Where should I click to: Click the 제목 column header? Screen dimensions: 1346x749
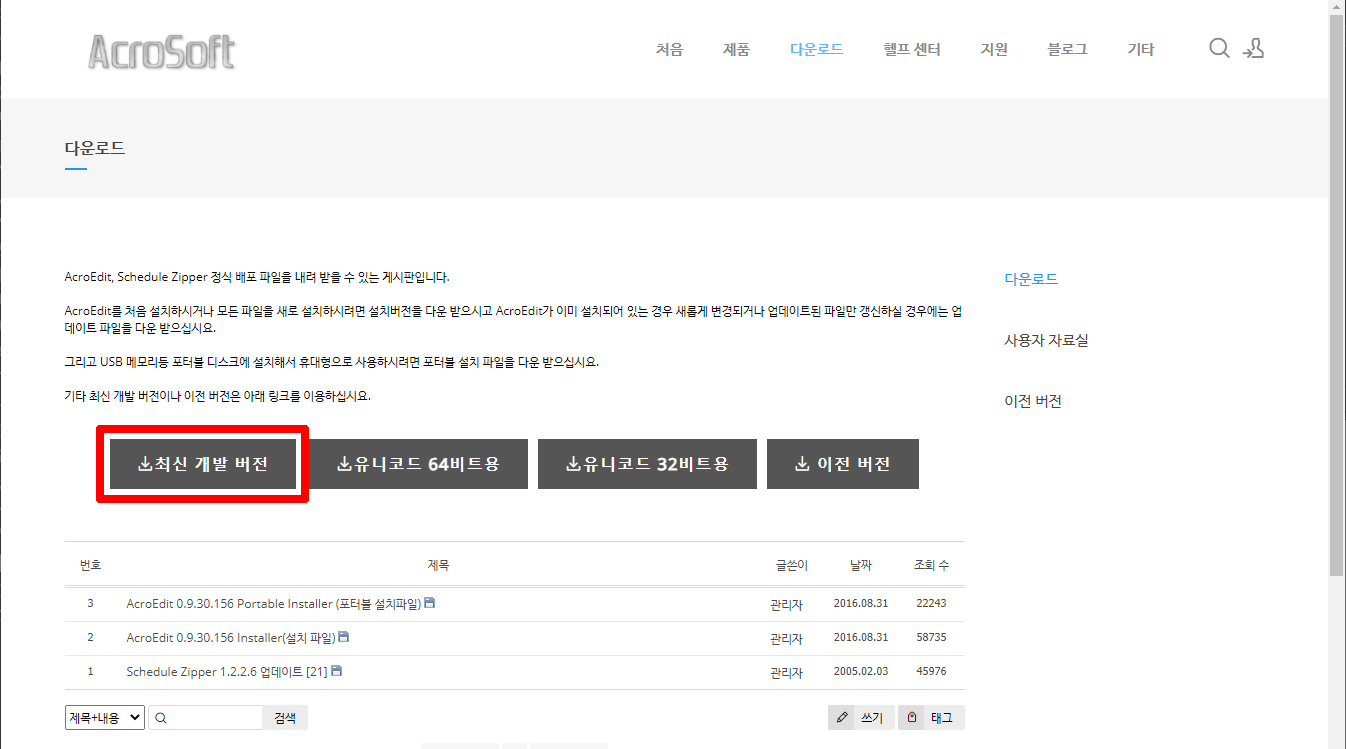438,565
